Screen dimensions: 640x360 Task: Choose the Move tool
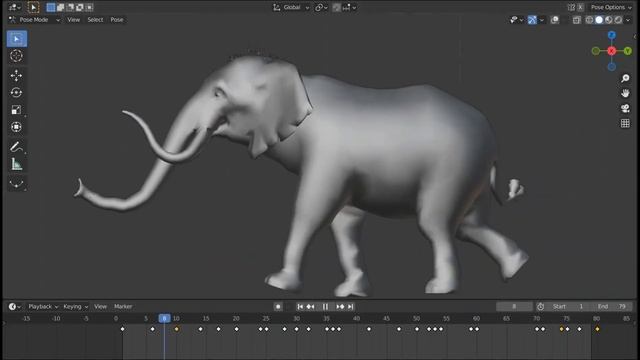[17, 76]
